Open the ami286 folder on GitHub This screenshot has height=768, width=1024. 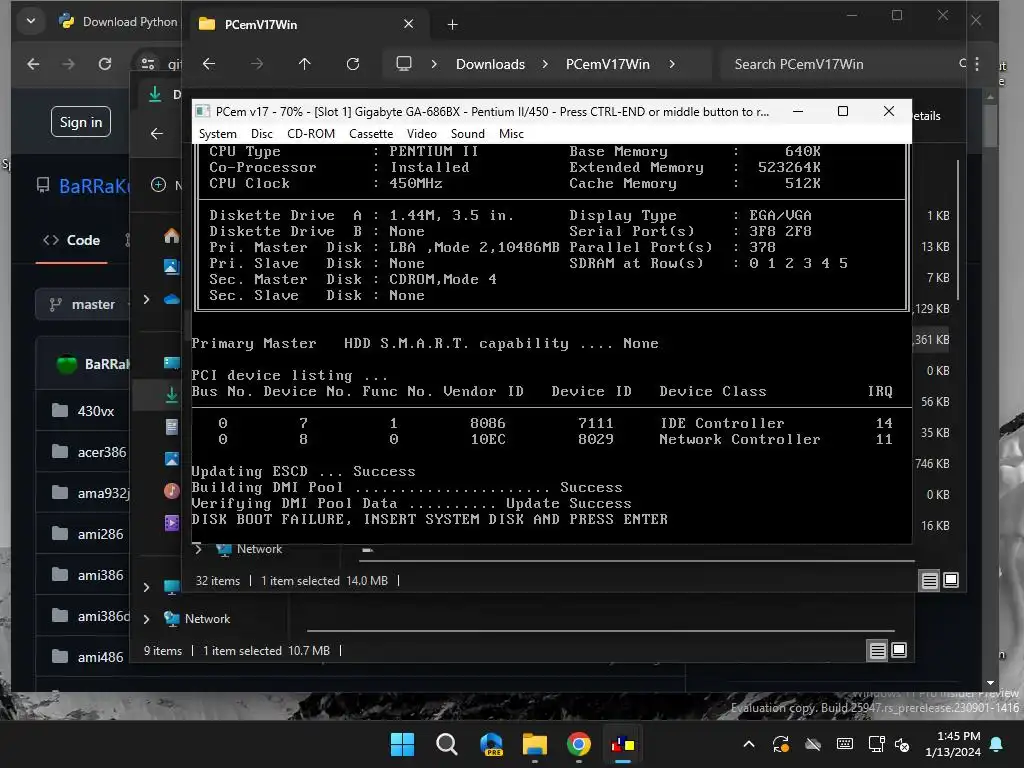tap(101, 534)
